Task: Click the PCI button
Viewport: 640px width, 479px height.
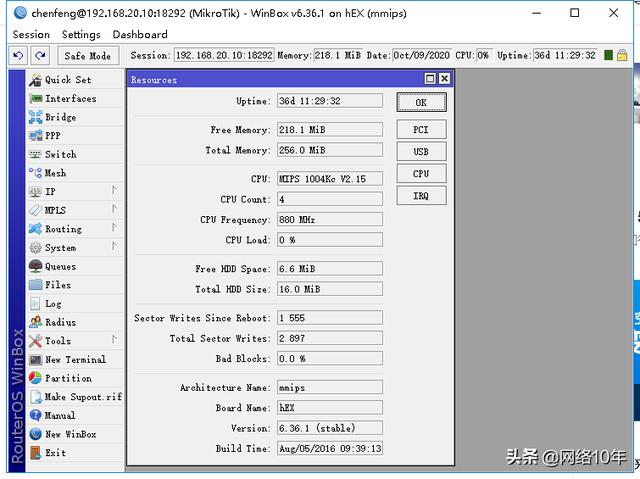Action: (x=421, y=130)
